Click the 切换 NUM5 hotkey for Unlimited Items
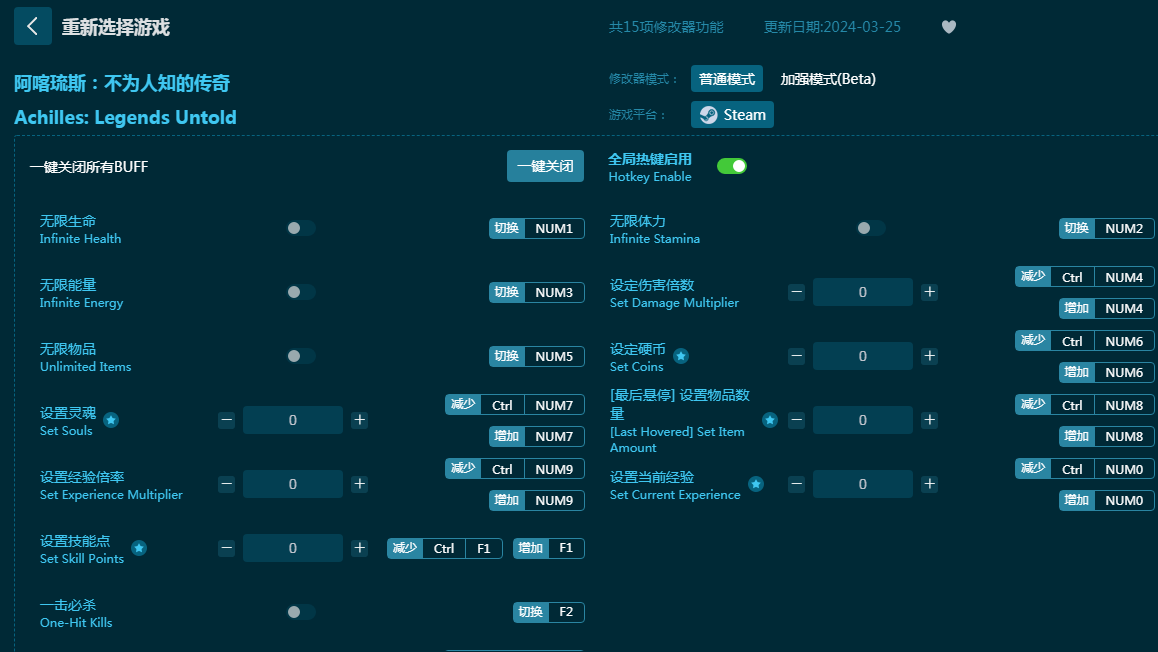Viewport: 1158px width, 652px height. coord(537,356)
